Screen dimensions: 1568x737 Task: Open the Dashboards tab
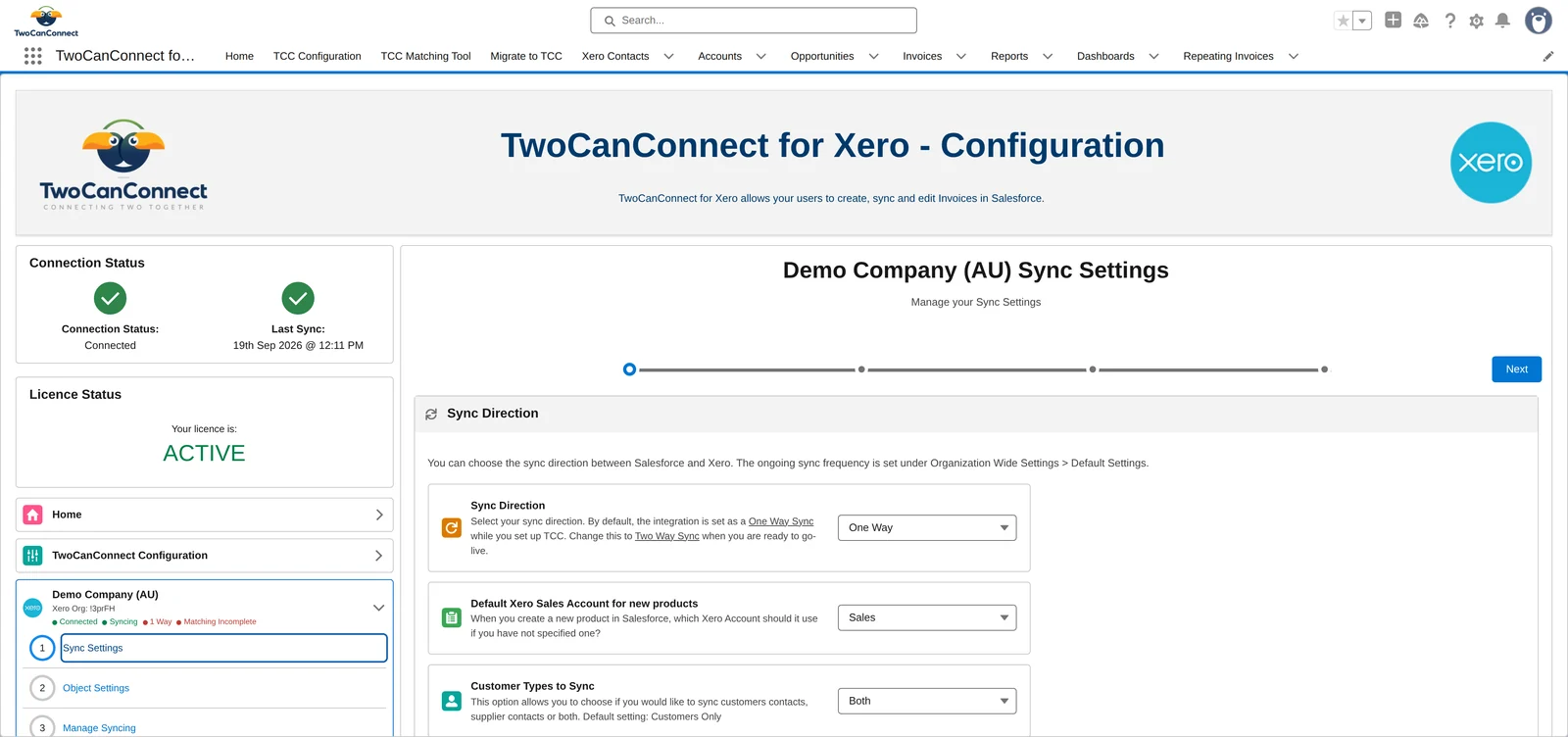pyautogui.click(x=1105, y=56)
